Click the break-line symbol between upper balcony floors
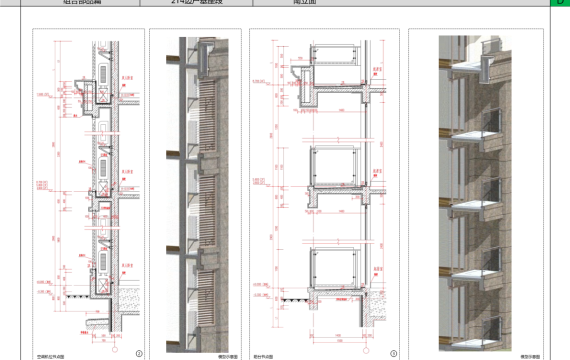 click(338, 139)
